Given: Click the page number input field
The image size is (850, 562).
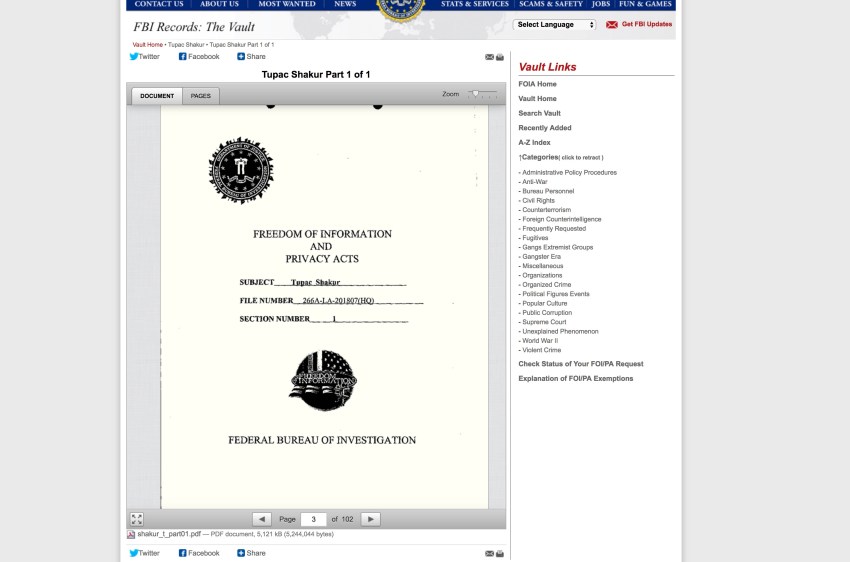Looking at the screenshot, I should 314,519.
